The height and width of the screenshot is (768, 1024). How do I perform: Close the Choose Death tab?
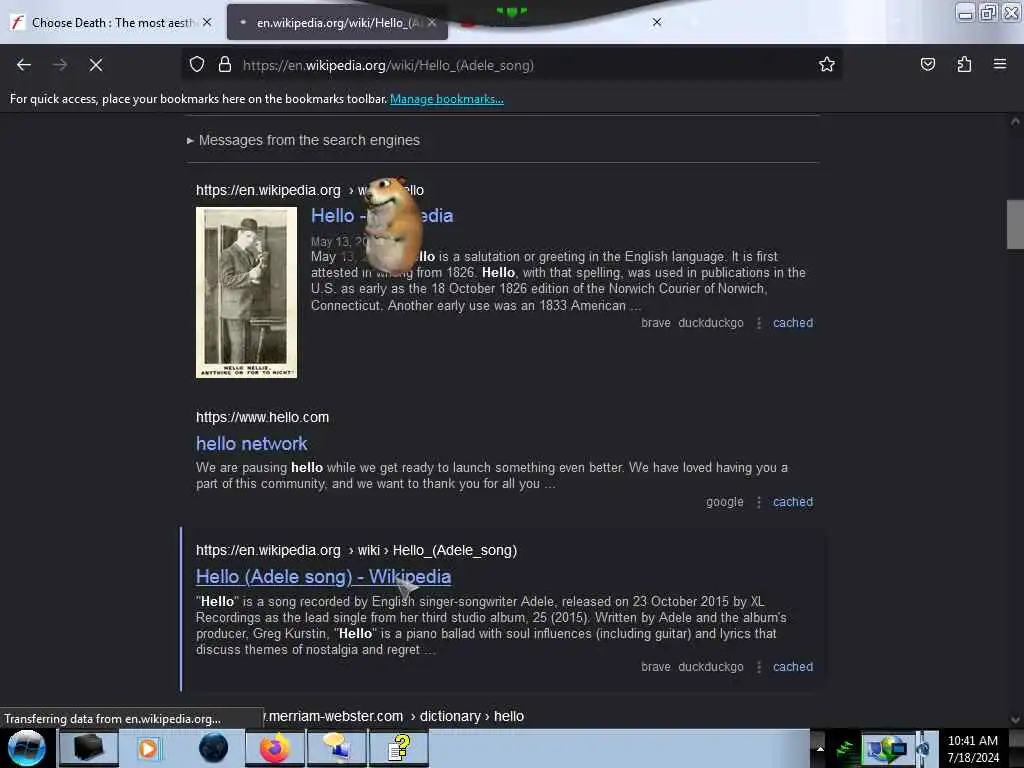coord(207,22)
